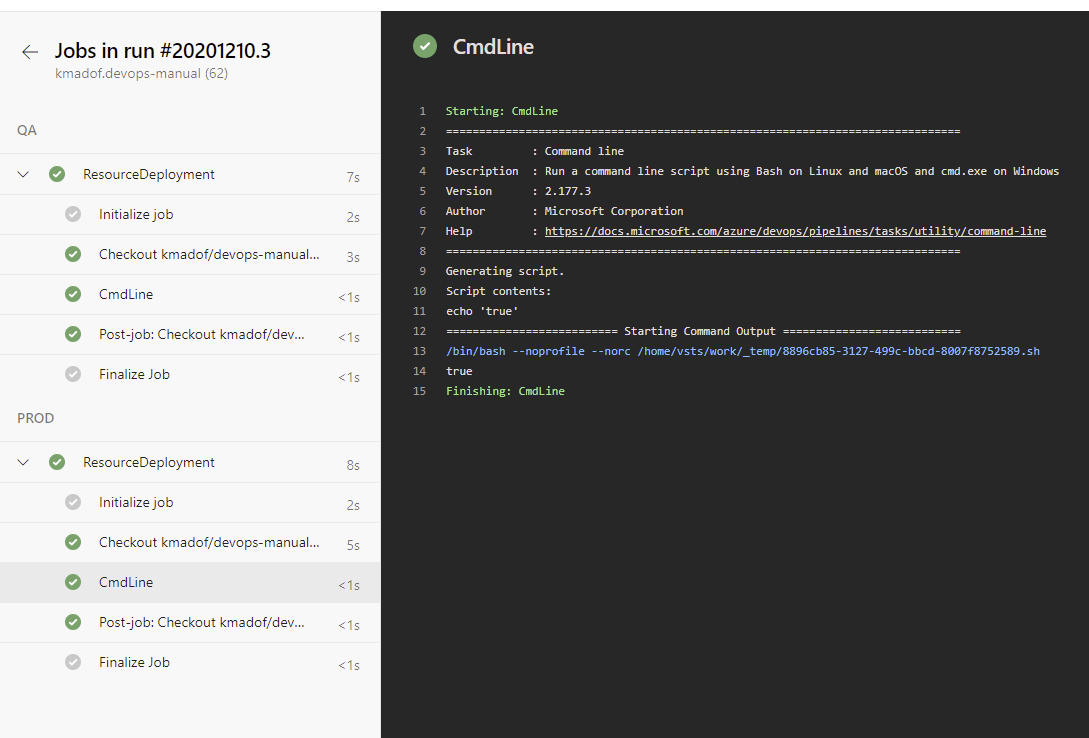Click log line number 1
The height and width of the screenshot is (738, 1089).
tap(422, 111)
